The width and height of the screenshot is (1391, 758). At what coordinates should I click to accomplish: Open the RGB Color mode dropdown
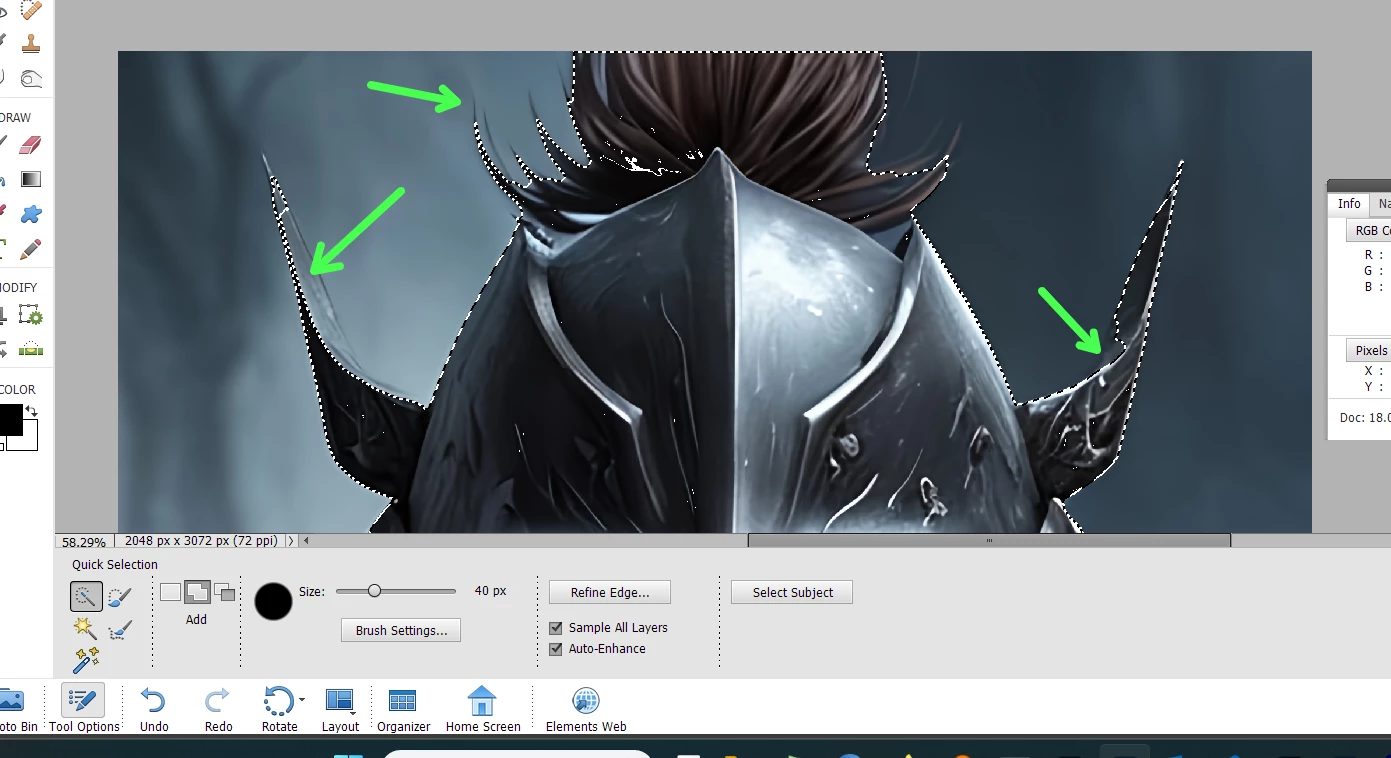(1368, 230)
